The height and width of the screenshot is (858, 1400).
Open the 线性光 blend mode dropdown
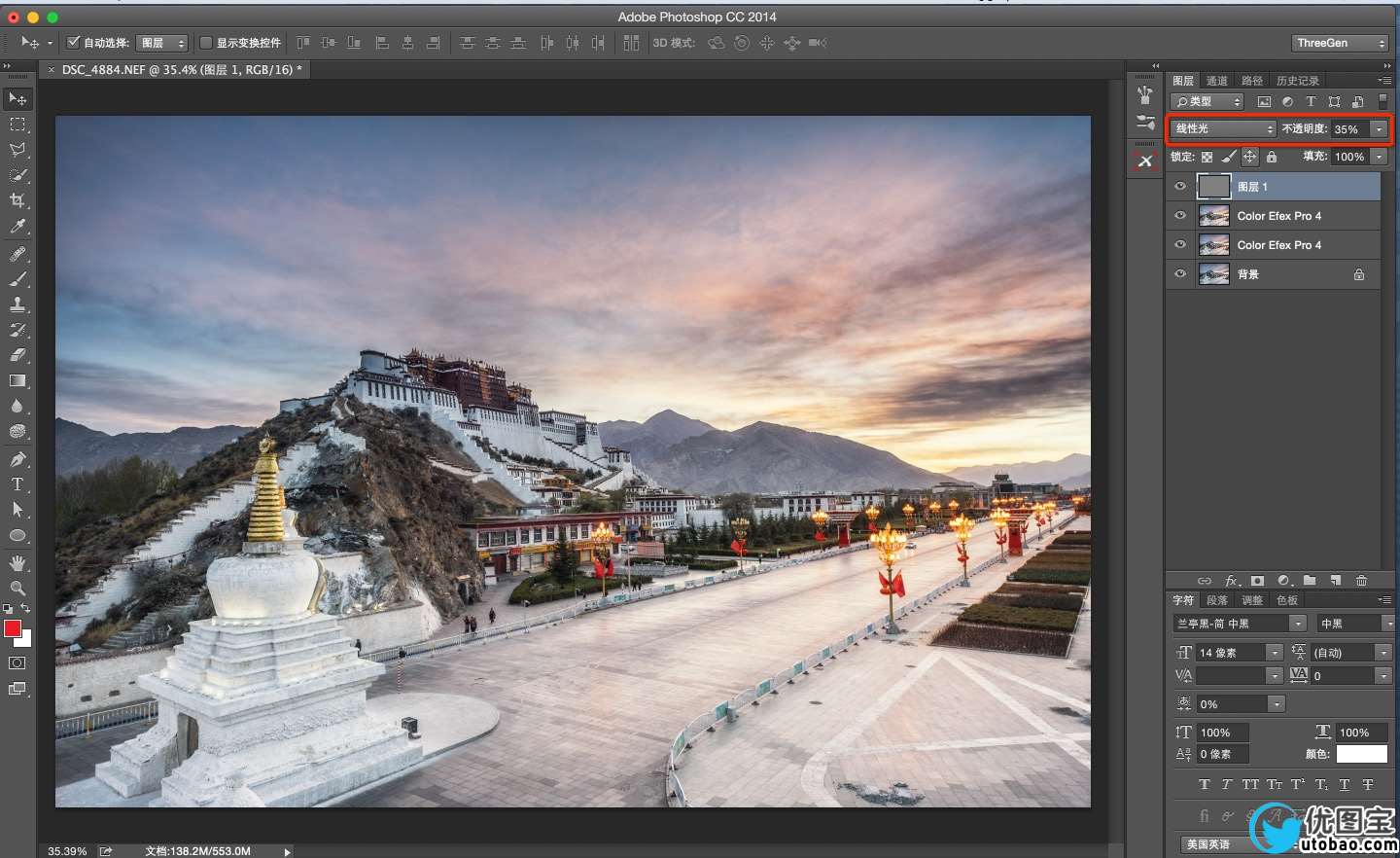[1223, 129]
